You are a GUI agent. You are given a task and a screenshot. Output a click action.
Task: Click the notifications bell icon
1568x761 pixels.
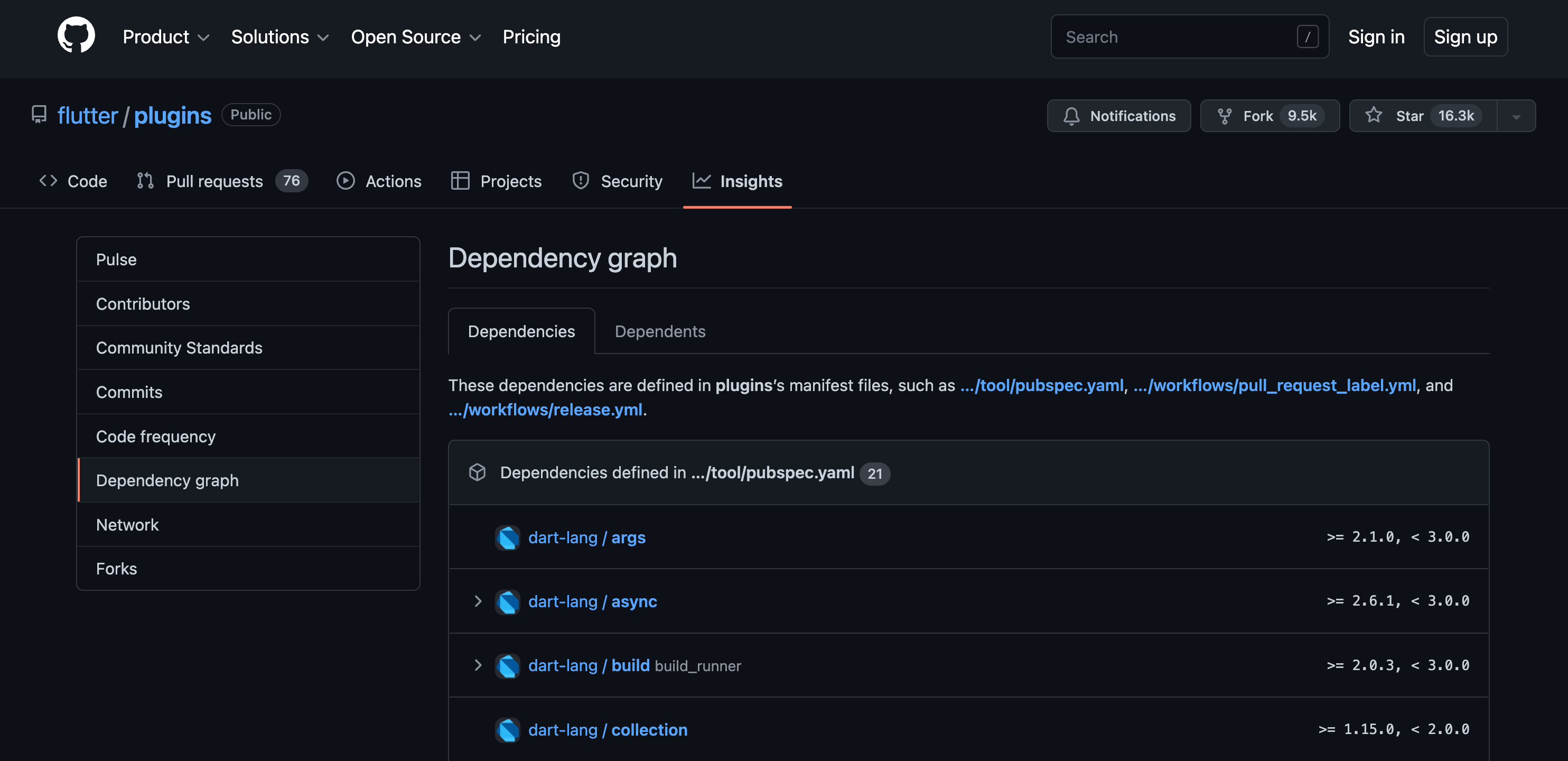pos(1072,116)
